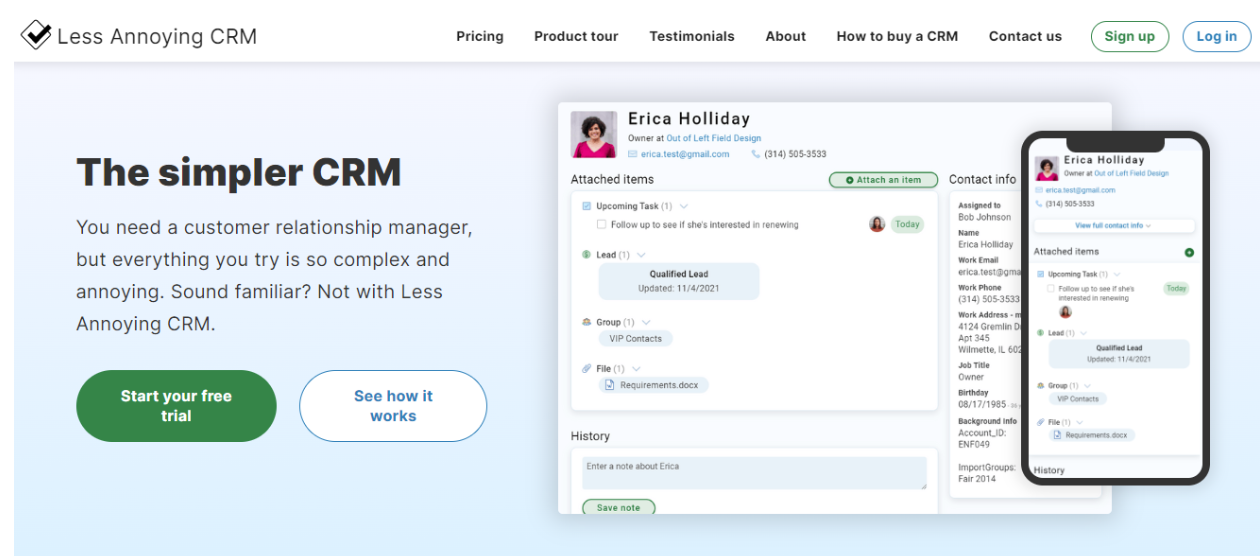Click 'Out of Left Field Design' in phone mockup
1260x560 pixels.
[1131, 173]
